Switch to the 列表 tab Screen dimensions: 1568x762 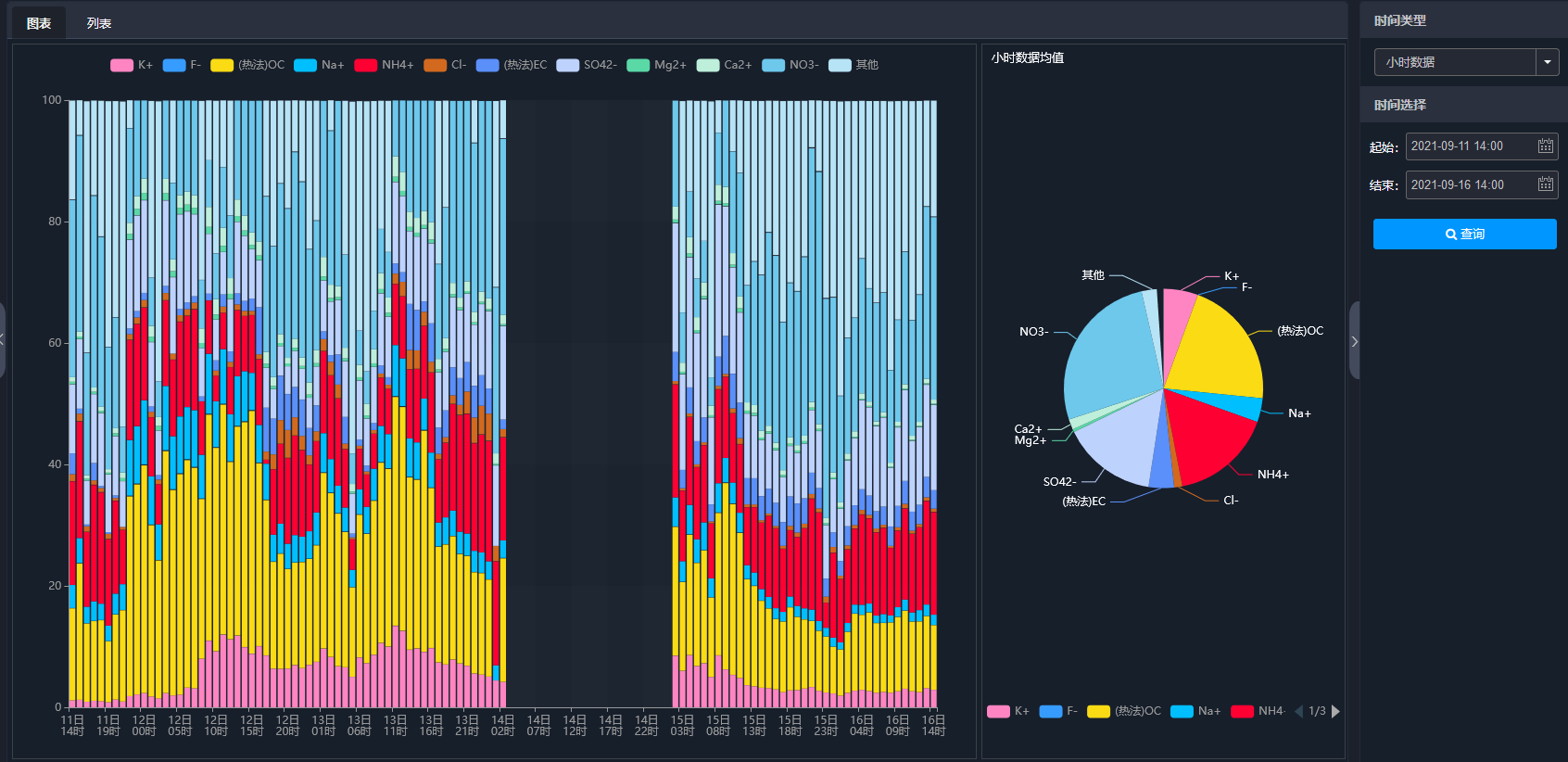pos(99,23)
